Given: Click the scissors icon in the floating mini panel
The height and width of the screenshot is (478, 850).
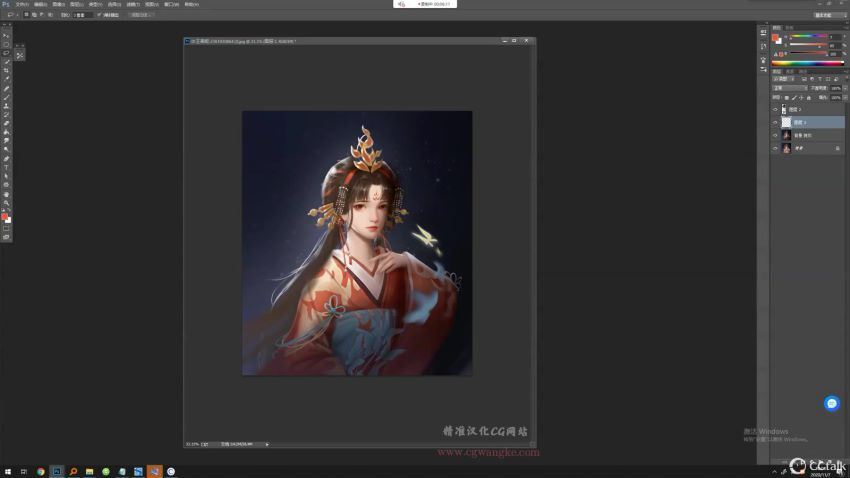Looking at the screenshot, I should 20,55.
